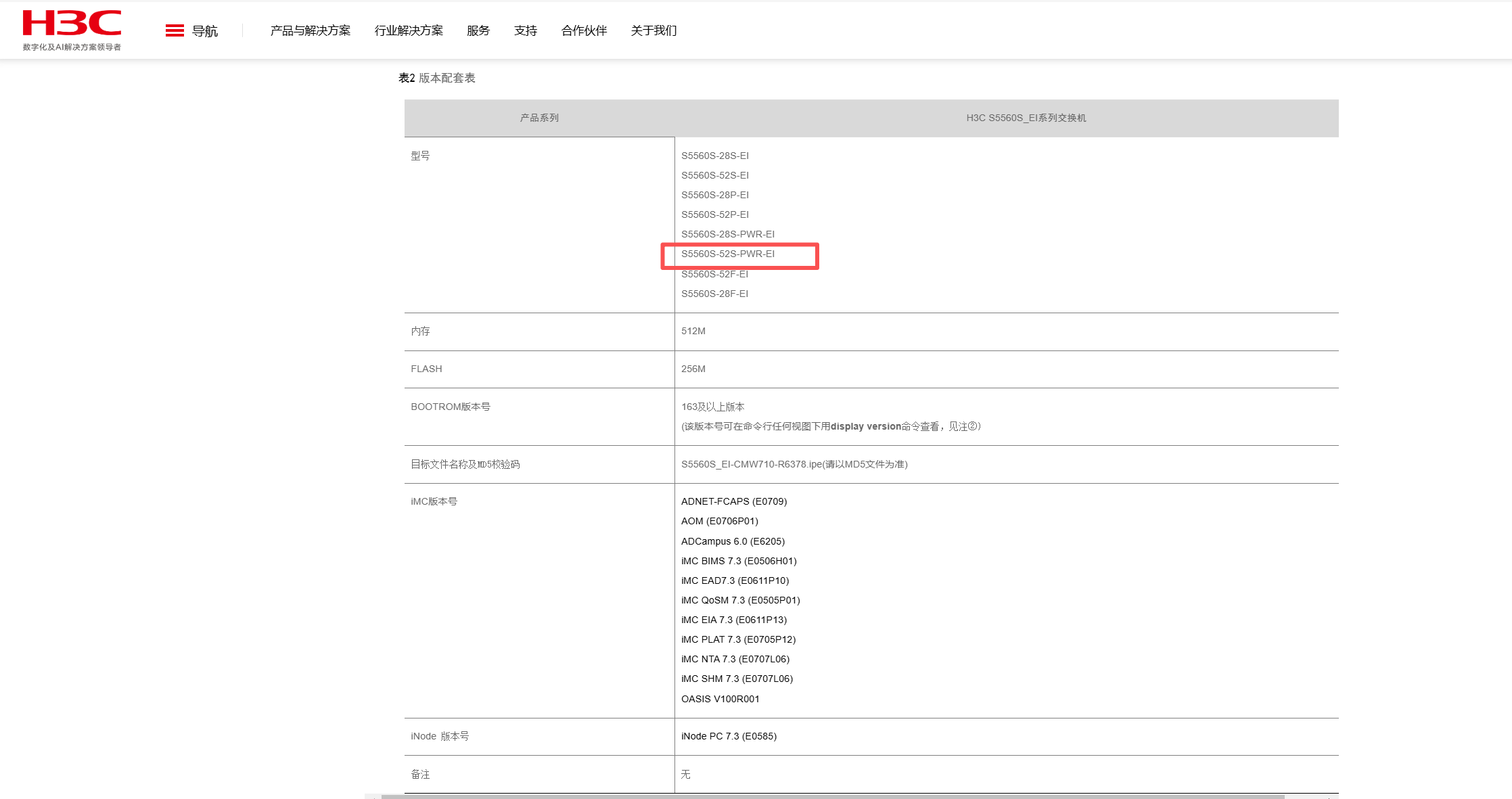Click the S5560S-52P-EI model text

point(714,214)
